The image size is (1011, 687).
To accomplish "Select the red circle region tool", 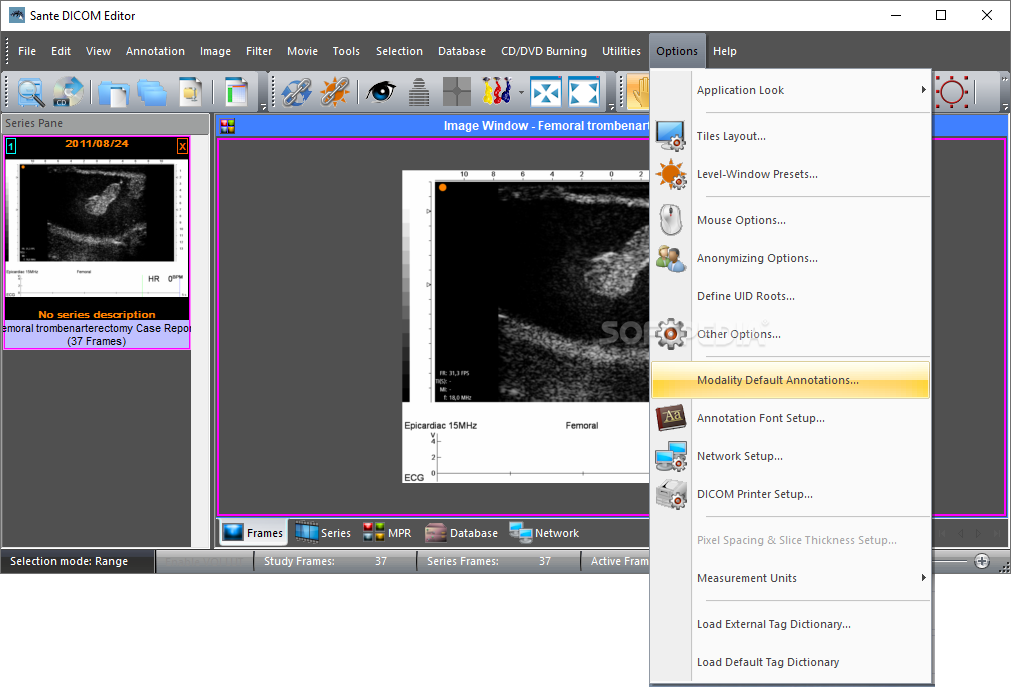I will point(952,92).
